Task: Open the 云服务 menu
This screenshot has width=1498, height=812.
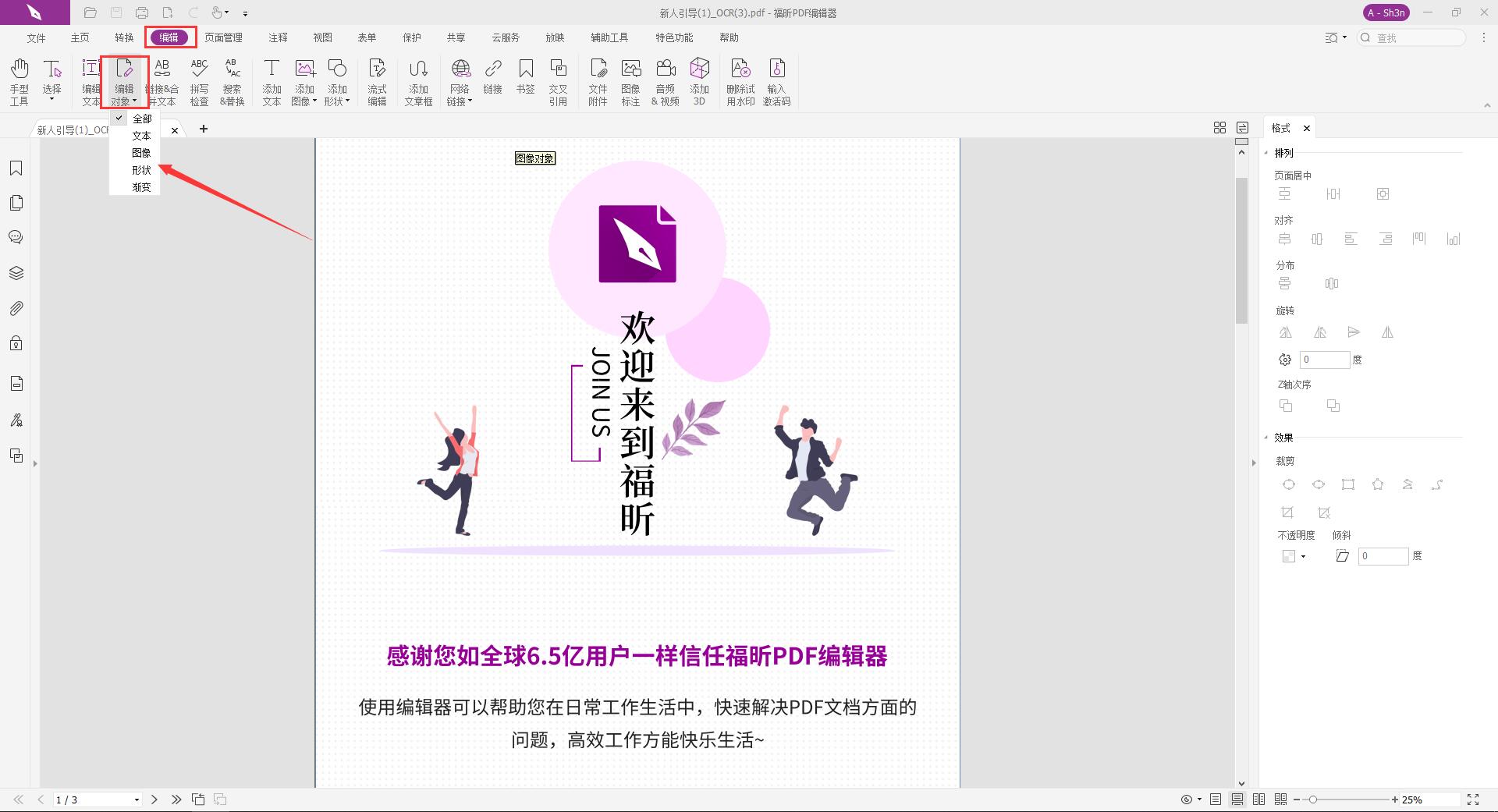Action: pyautogui.click(x=505, y=37)
